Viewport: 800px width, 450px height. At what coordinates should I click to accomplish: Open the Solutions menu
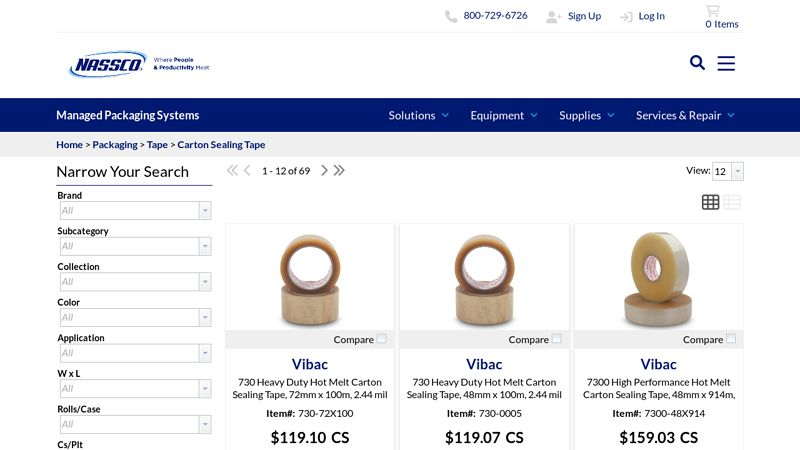tap(418, 115)
